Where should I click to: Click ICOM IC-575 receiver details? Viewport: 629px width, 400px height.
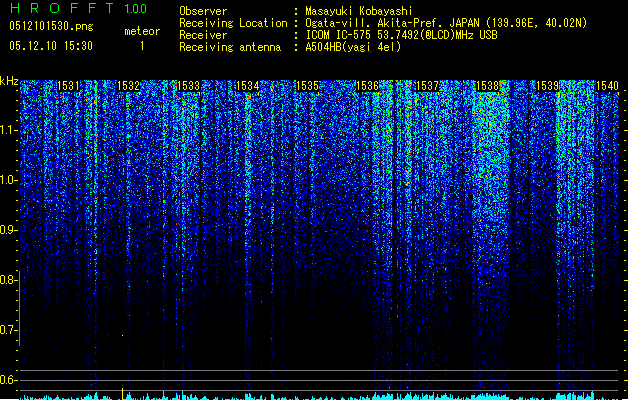point(401,35)
